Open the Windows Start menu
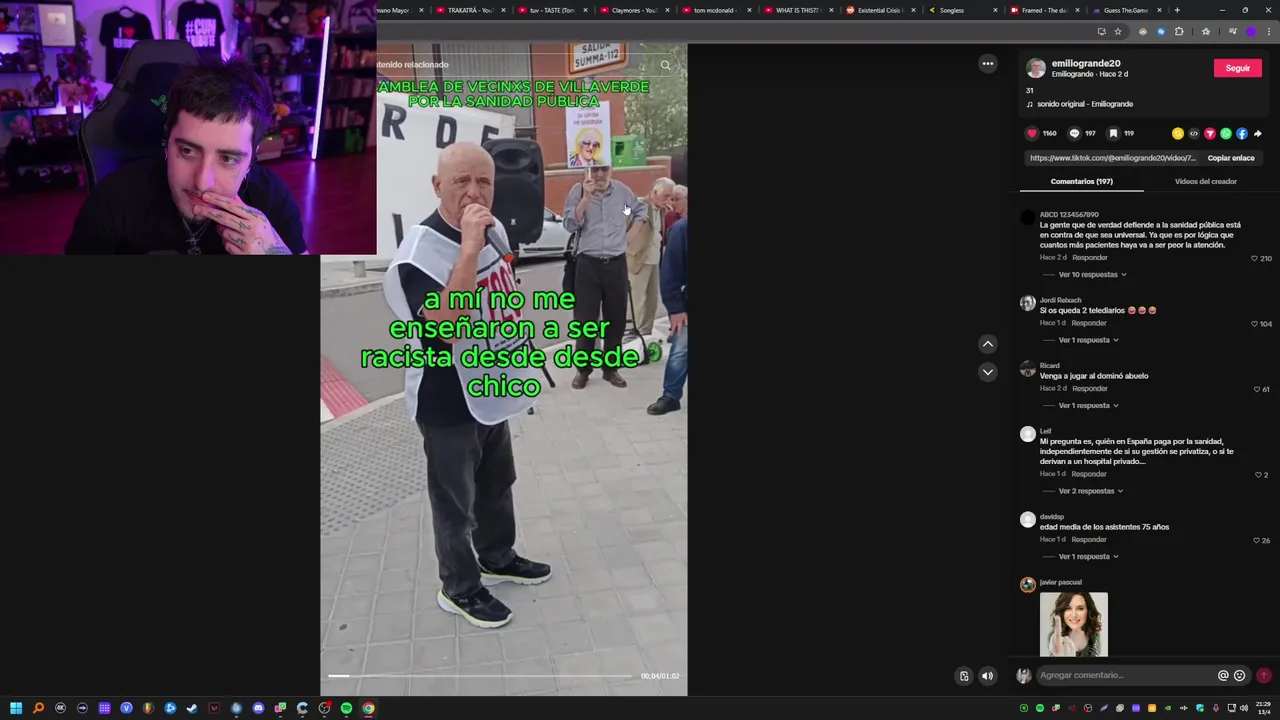 pos(16,708)
